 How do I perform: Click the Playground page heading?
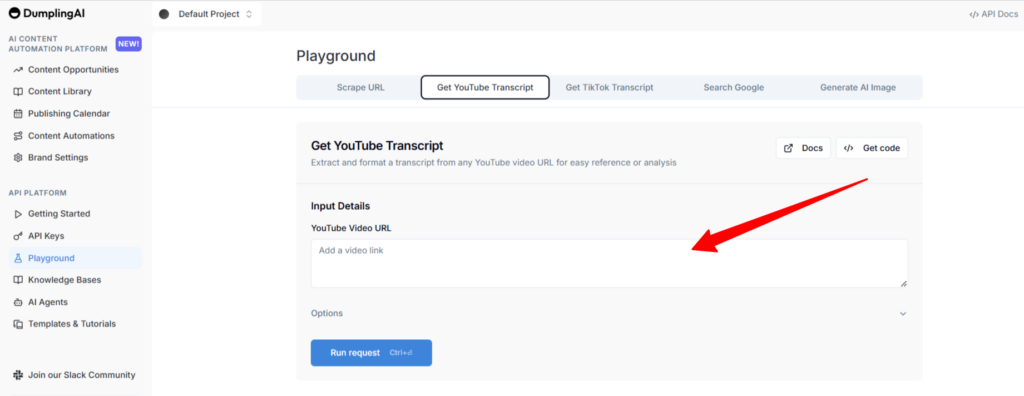point(336,56)
